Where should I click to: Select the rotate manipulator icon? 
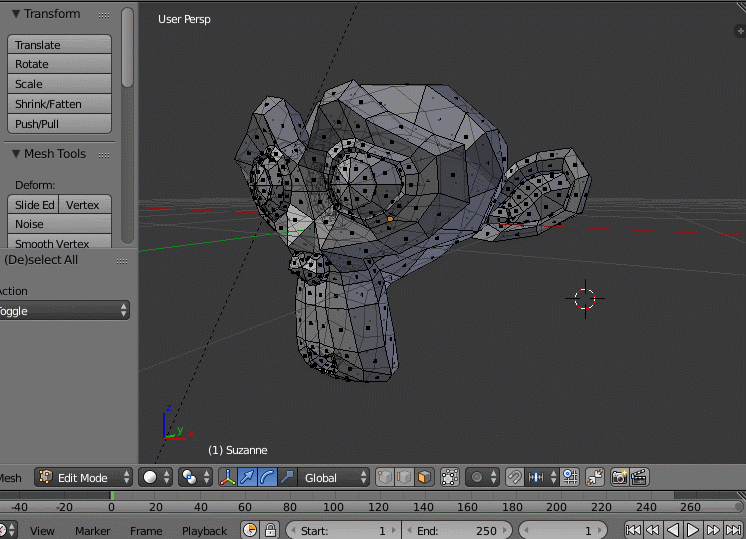pos(267,477)
